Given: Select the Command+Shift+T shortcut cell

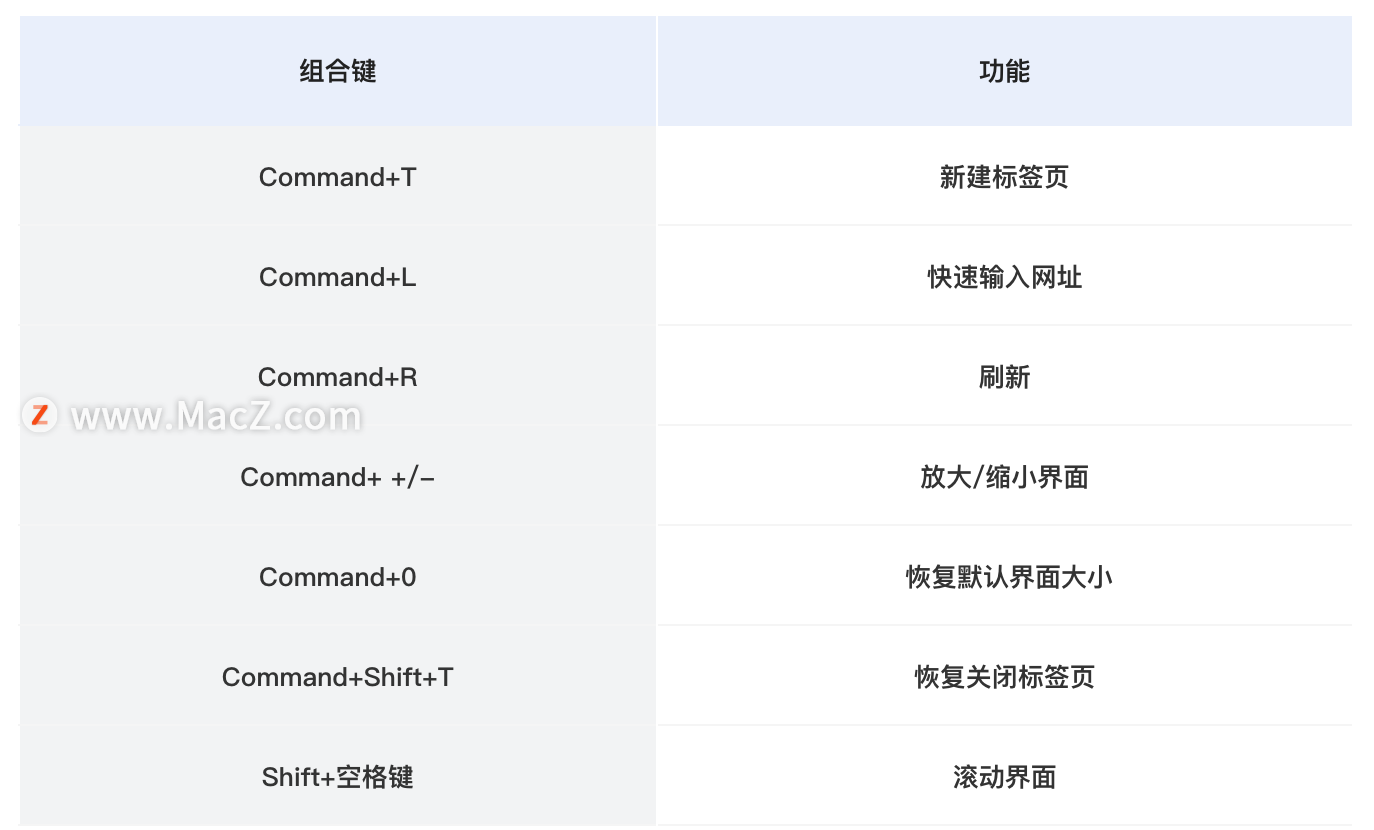Looking at the screenshot, I should pos(338,677).
